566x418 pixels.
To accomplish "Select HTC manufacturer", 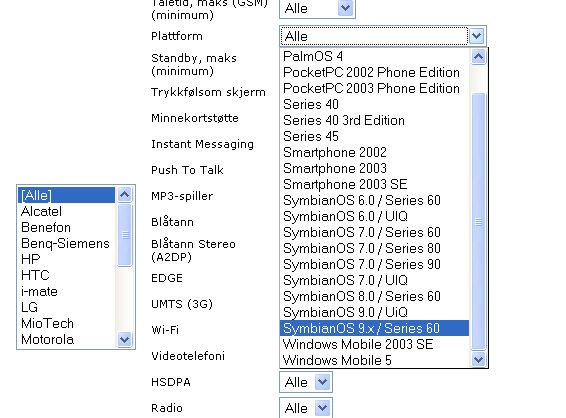I will point(66,275).
